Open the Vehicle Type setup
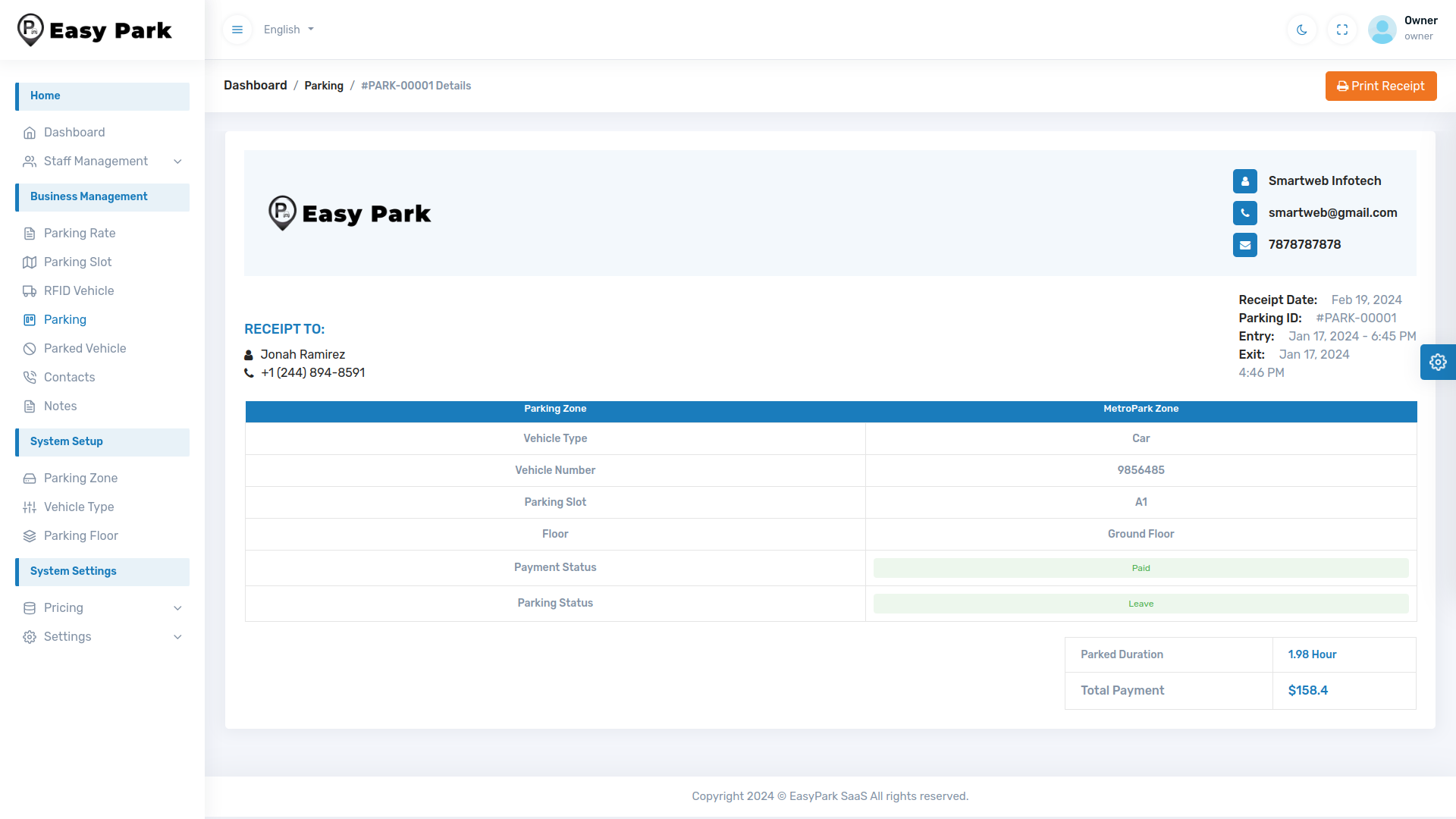This screenshot has height=819, width=1456. click(x=78, y=507)
